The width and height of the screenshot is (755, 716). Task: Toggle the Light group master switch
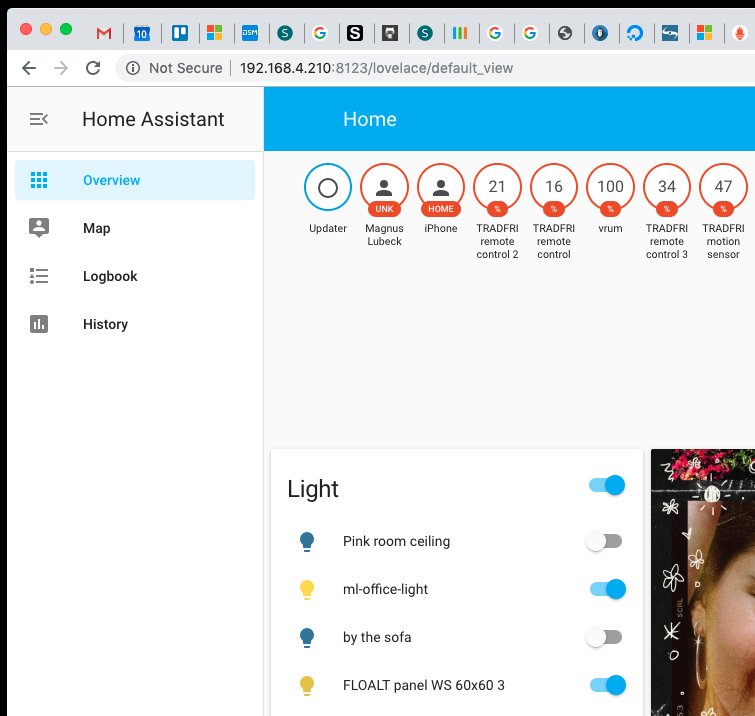pos(606,485)
